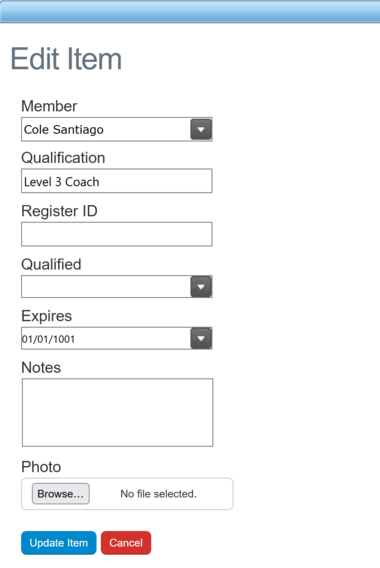Click the Expires field label
This screenshot has width=380, height=568.
pyautogui.click(x=46, y=316)
